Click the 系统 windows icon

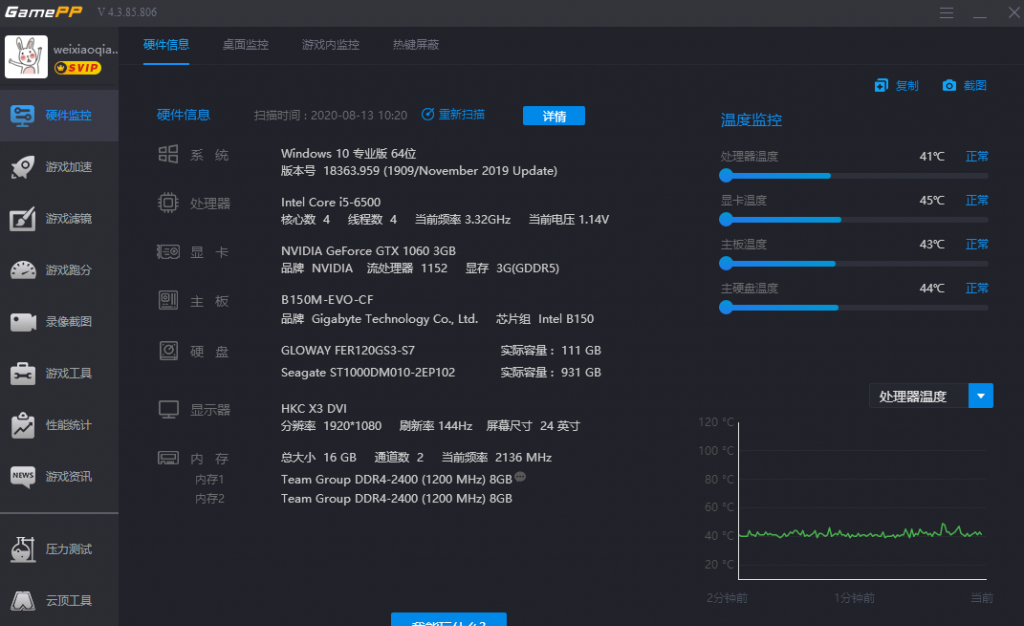pos(168,155)
